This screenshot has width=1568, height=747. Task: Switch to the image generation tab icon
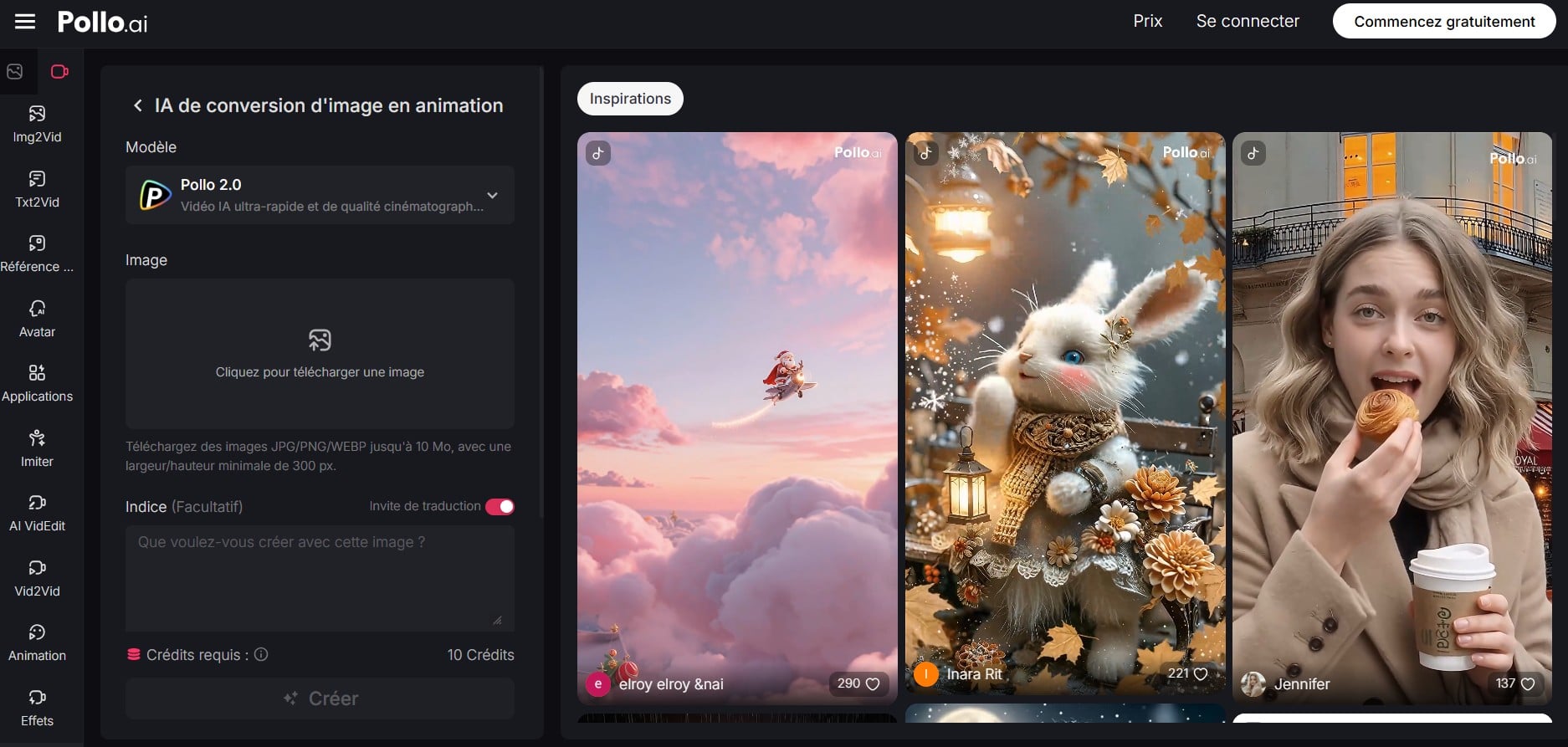pos(15,72)
